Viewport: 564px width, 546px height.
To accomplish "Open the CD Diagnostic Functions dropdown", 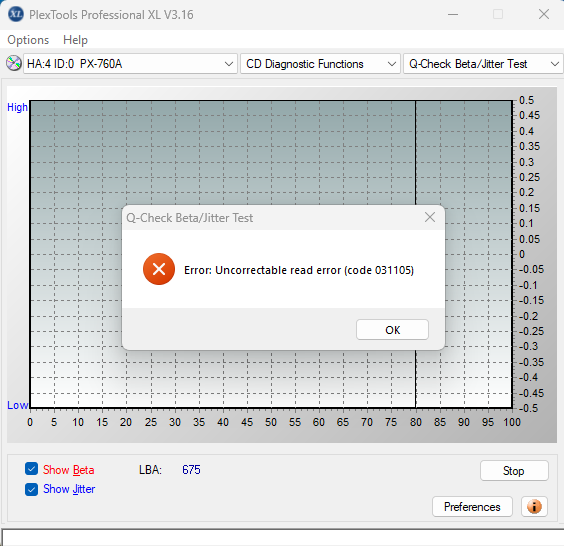I will pyautogui.click(x=320, y=64).
